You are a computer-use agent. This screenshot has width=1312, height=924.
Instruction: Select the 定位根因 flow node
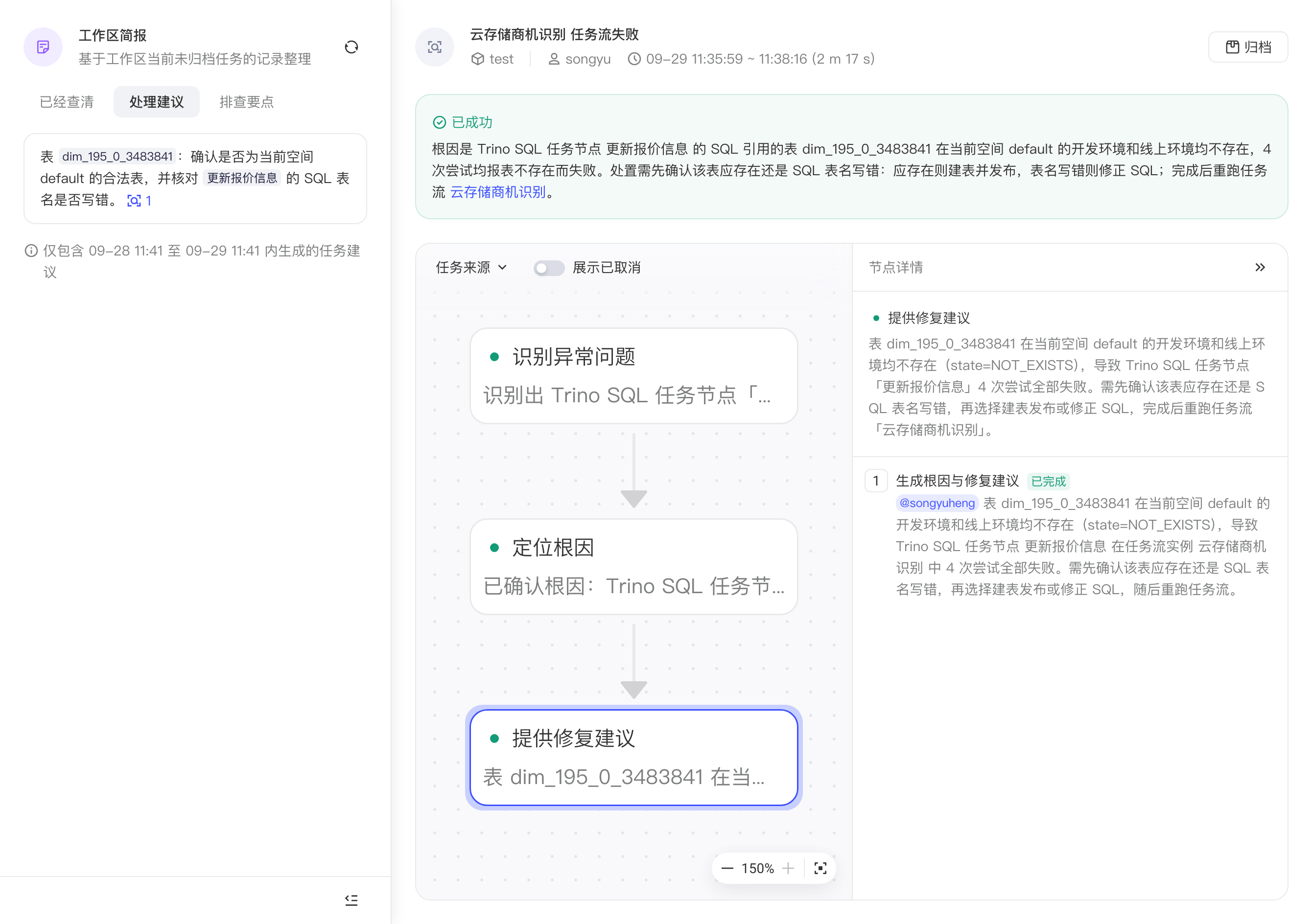pos(633,566)
